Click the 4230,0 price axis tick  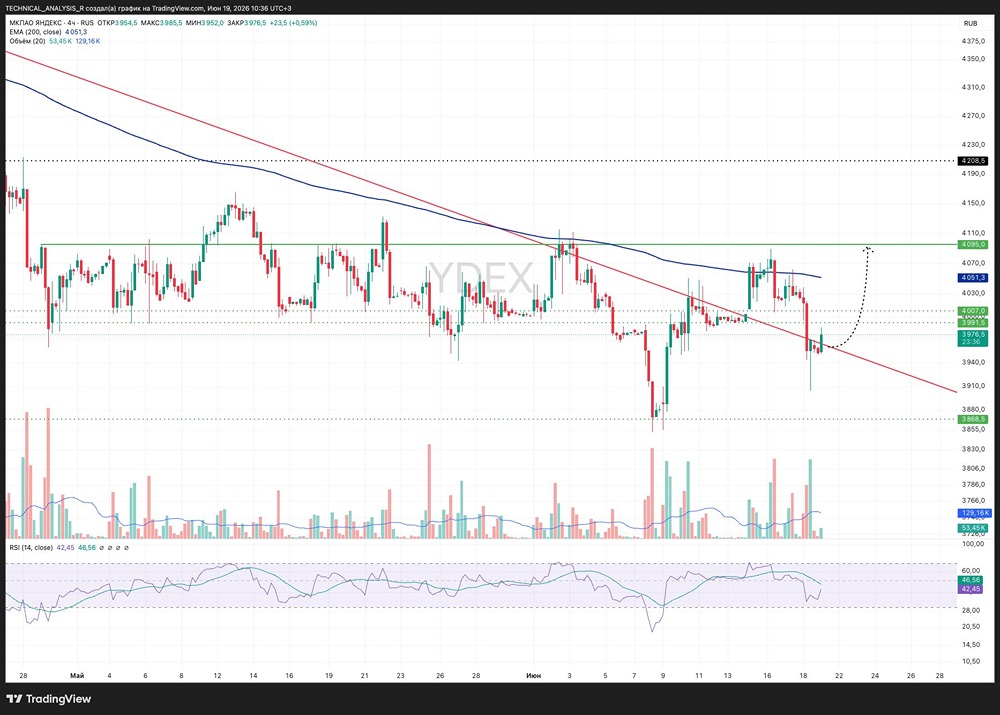coord(973,145)
